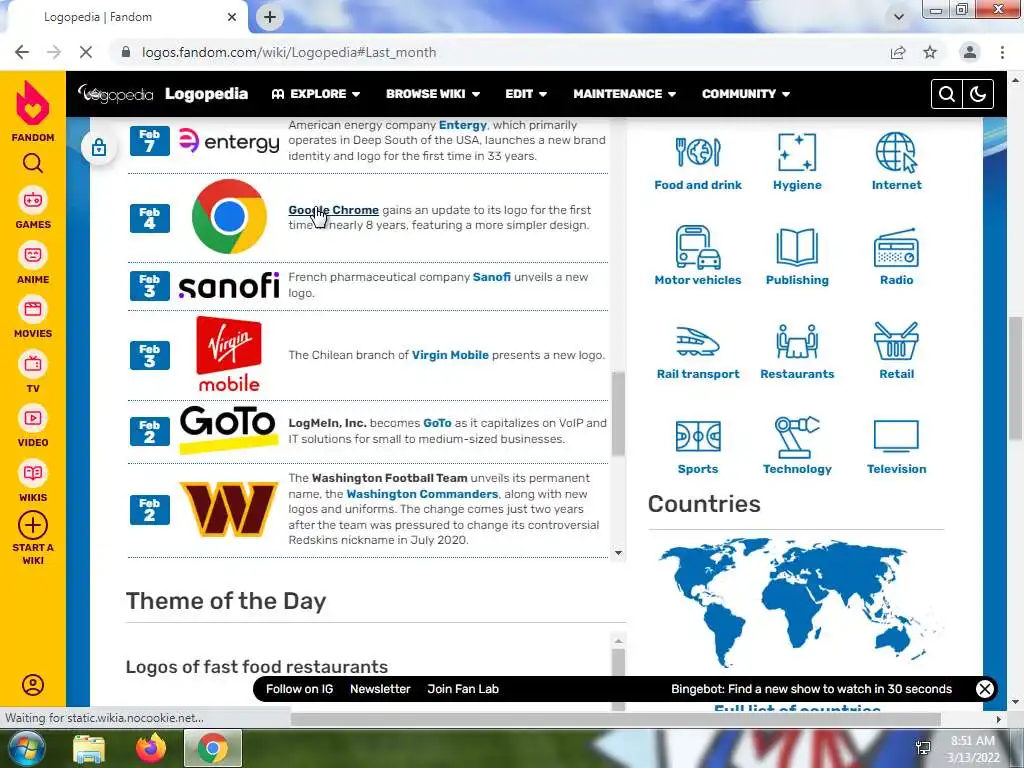Select the Rail transport category icon
Viewport: 1024px width, 768px height.
click(697, 342)
